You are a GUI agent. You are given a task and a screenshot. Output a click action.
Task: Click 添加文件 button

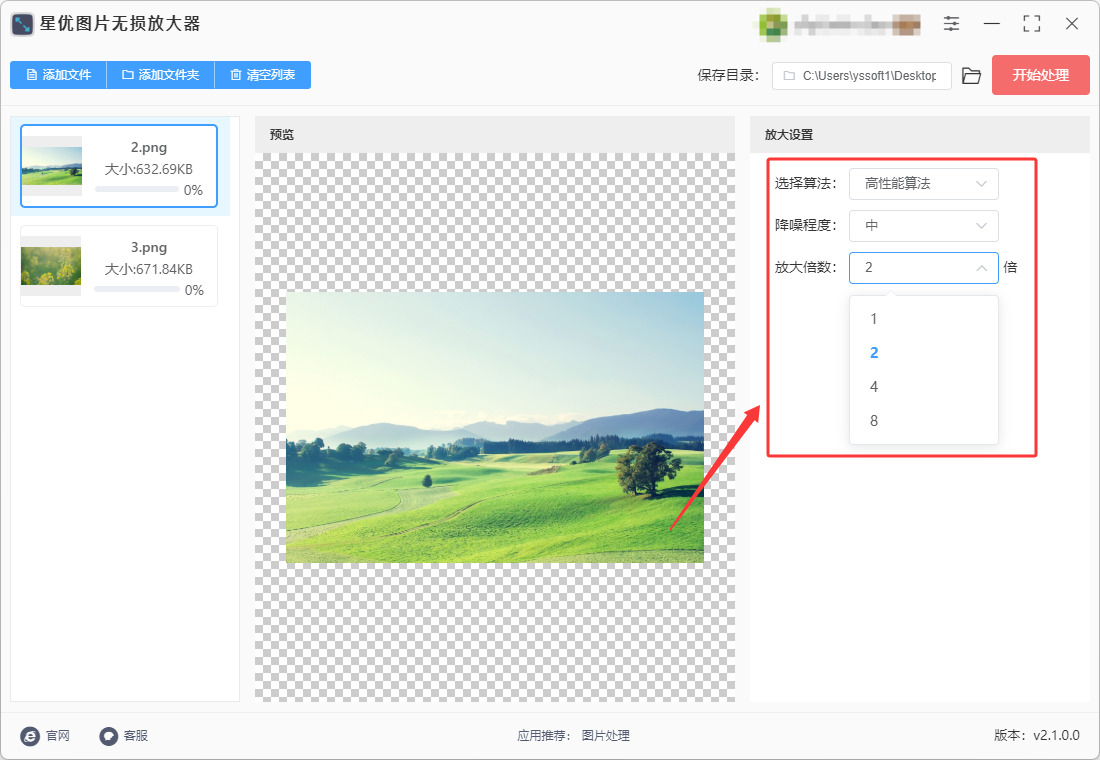(x=58, y=75)
